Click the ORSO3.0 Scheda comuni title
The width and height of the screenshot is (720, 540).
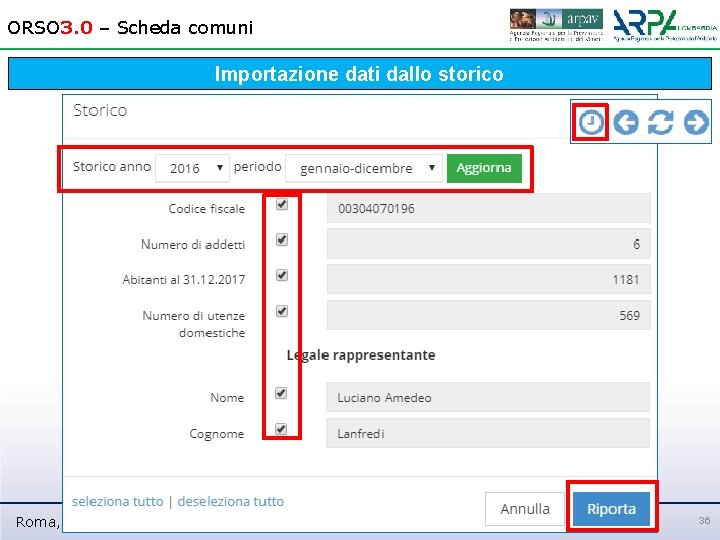click(x=130, y=28)
